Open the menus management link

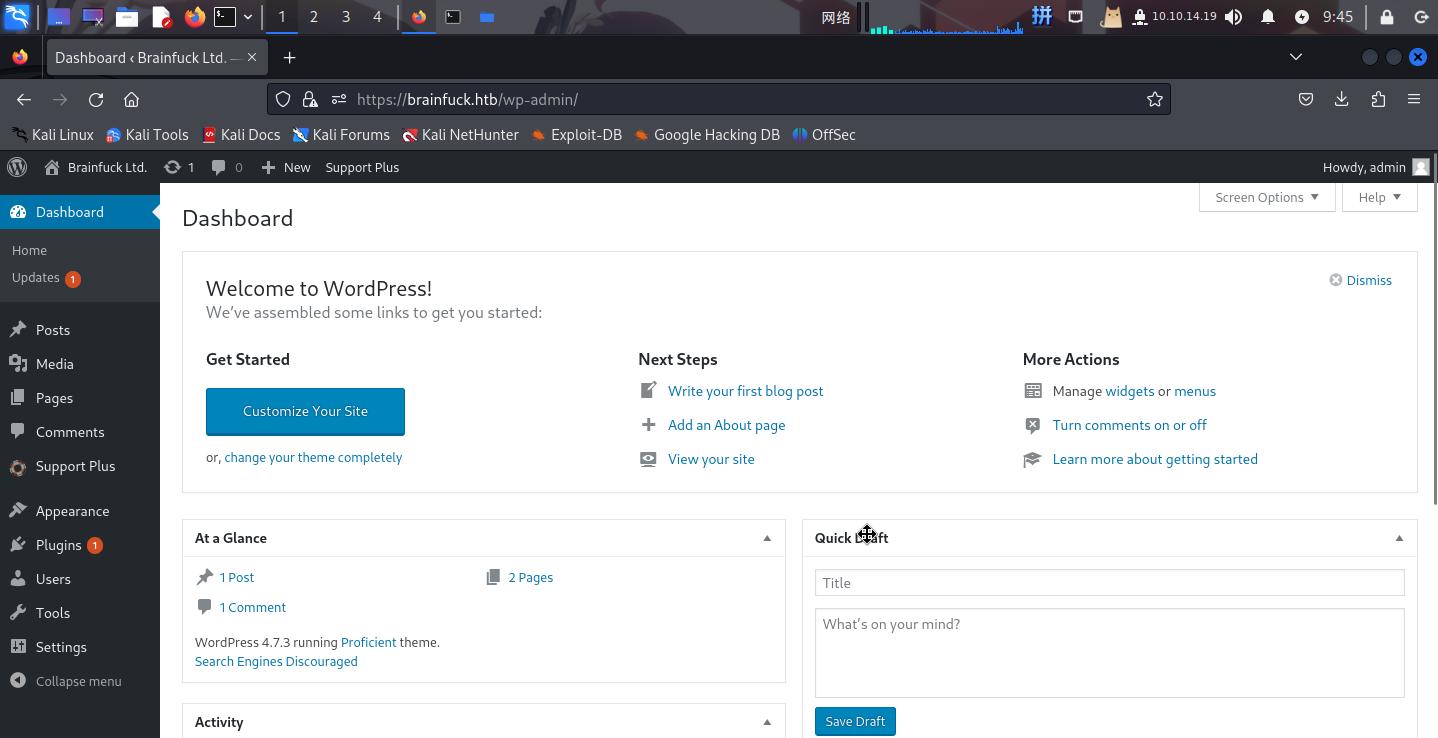(x=1195, y=391)
